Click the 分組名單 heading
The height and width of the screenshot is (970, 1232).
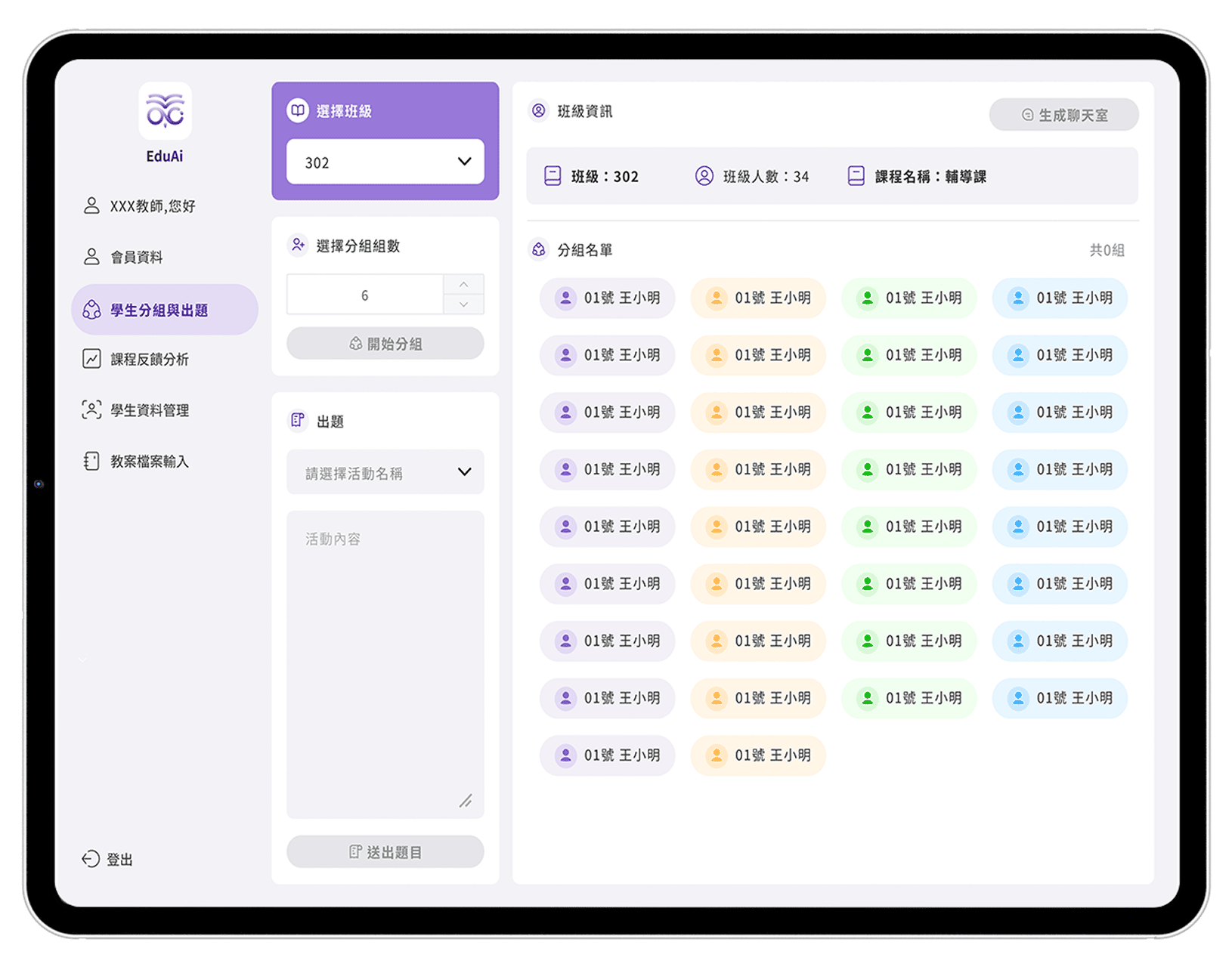(585, 250)
